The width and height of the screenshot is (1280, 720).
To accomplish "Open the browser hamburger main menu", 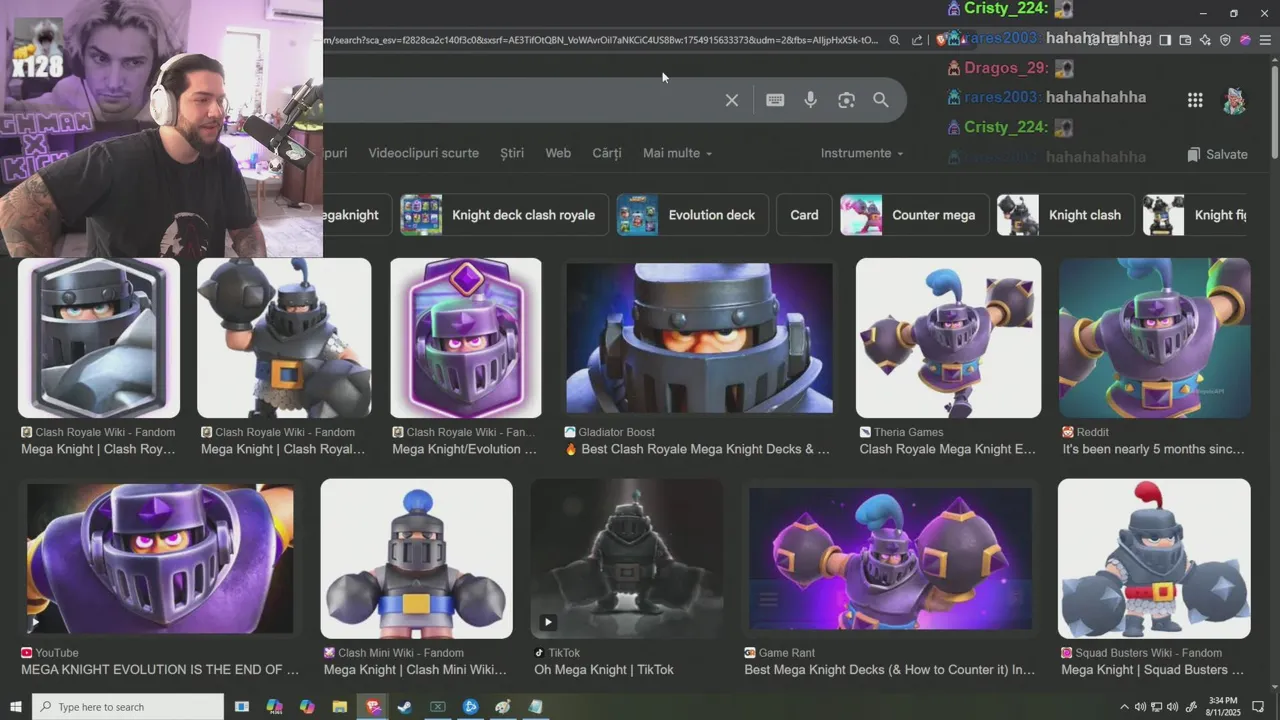I will tap(1265, 40).
